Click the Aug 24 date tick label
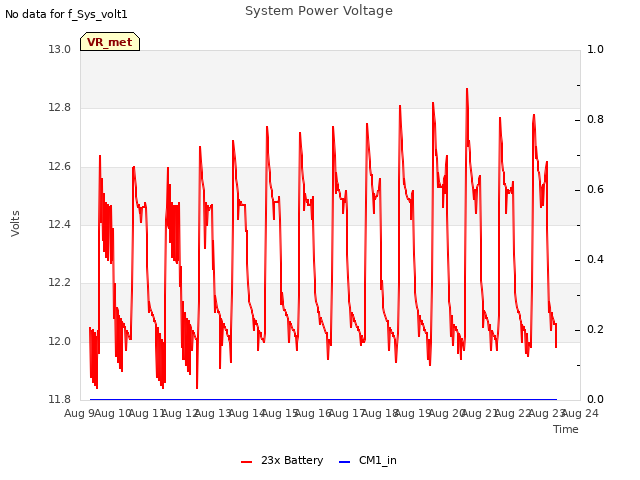640x480 pixels. pyautogui.click(x=580, y=414)
